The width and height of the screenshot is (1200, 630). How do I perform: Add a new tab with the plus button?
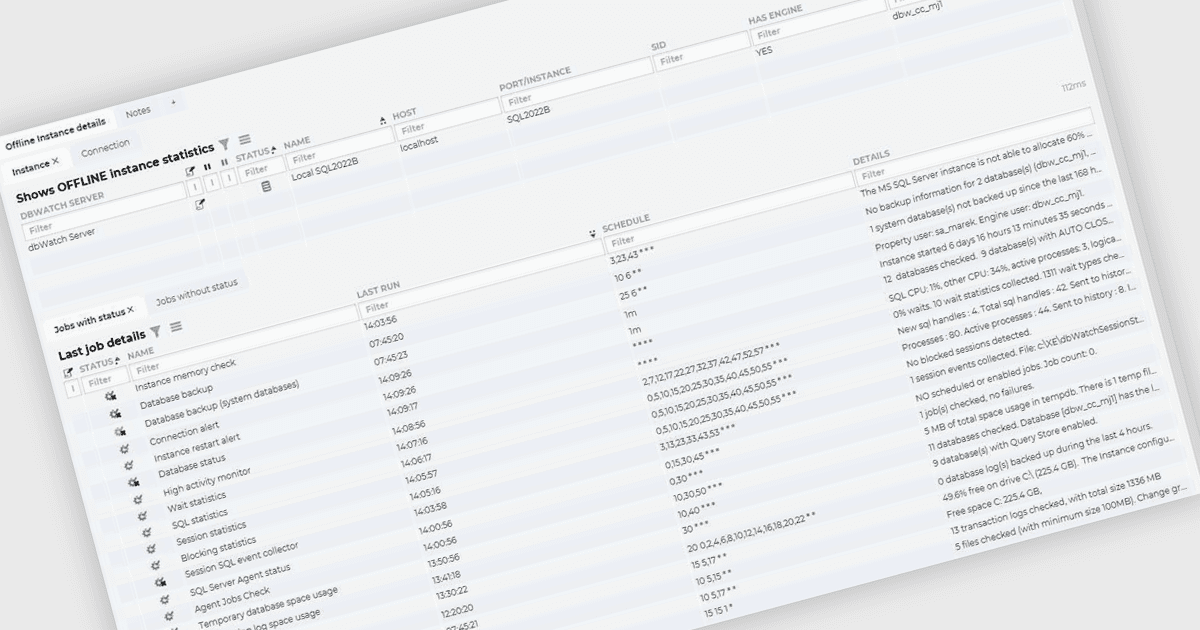point(172,103)
